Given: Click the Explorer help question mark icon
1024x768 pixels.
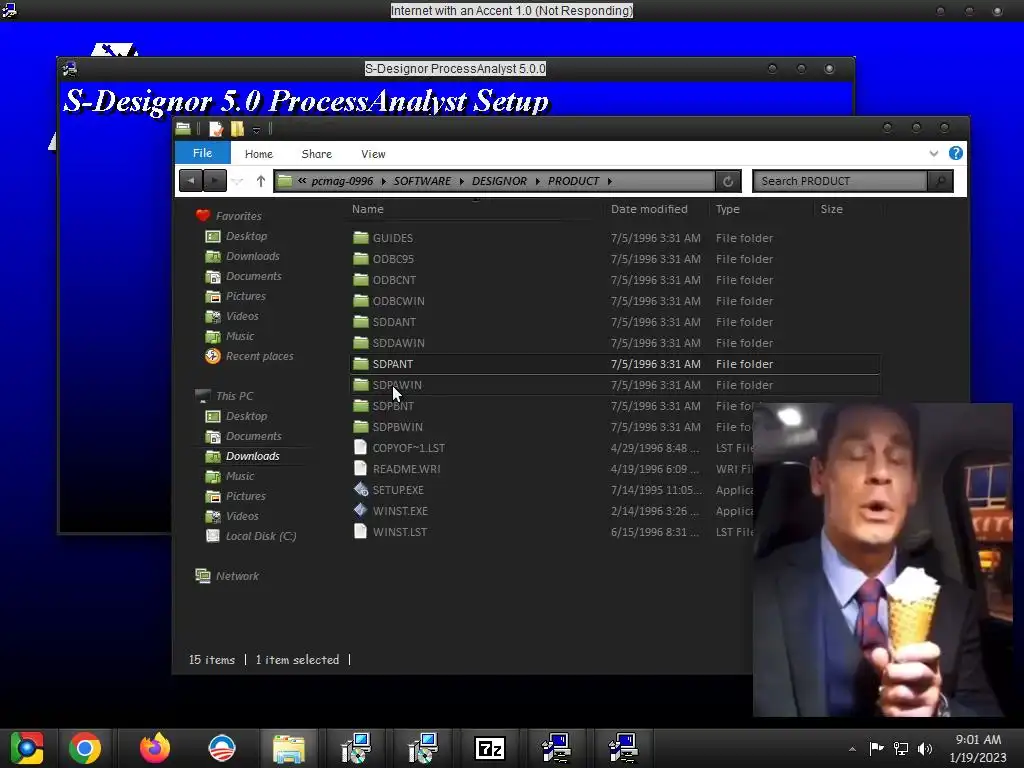Looking at the screenshot, I should pos(955,153).
